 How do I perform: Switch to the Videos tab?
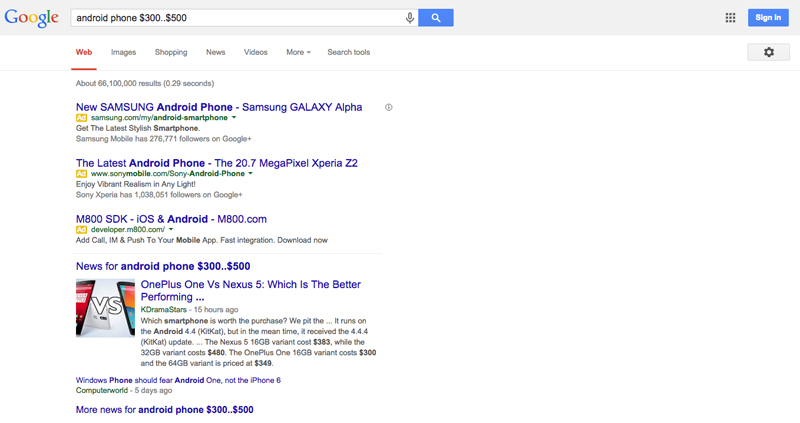256,52
